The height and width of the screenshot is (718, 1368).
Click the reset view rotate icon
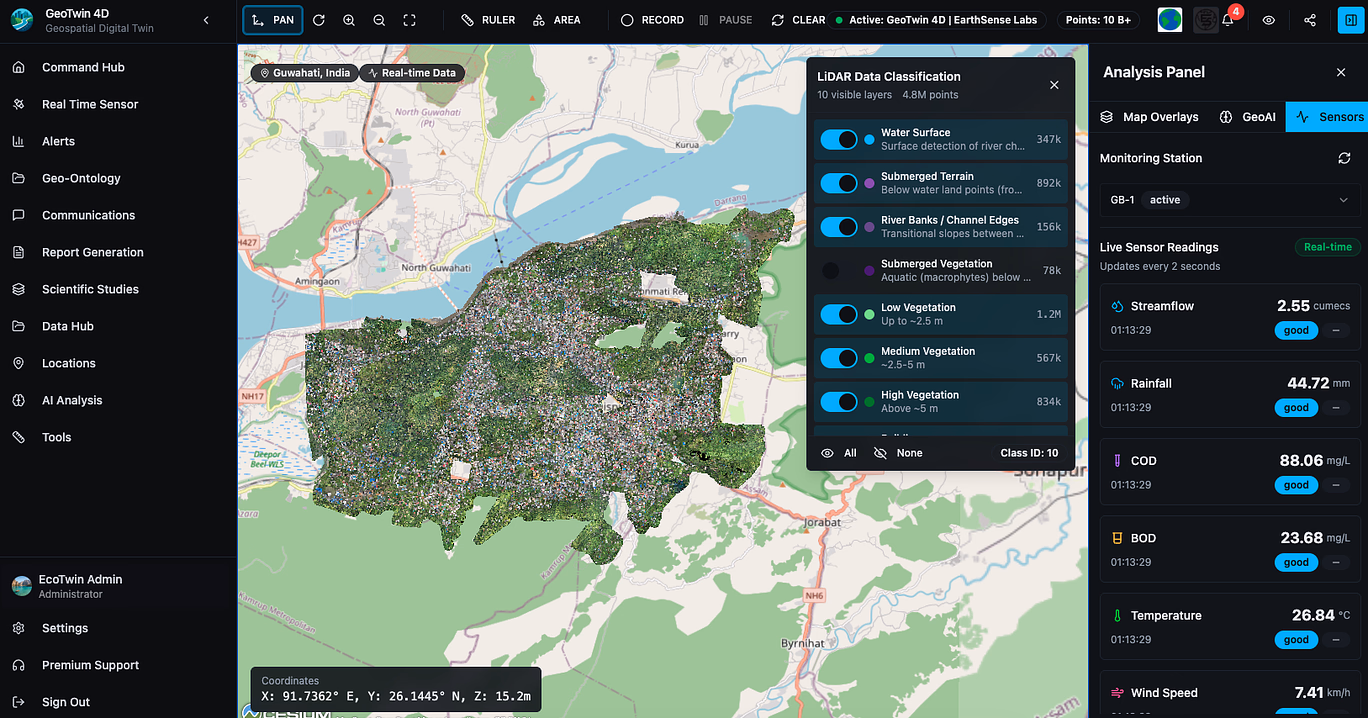pos(319,20)
